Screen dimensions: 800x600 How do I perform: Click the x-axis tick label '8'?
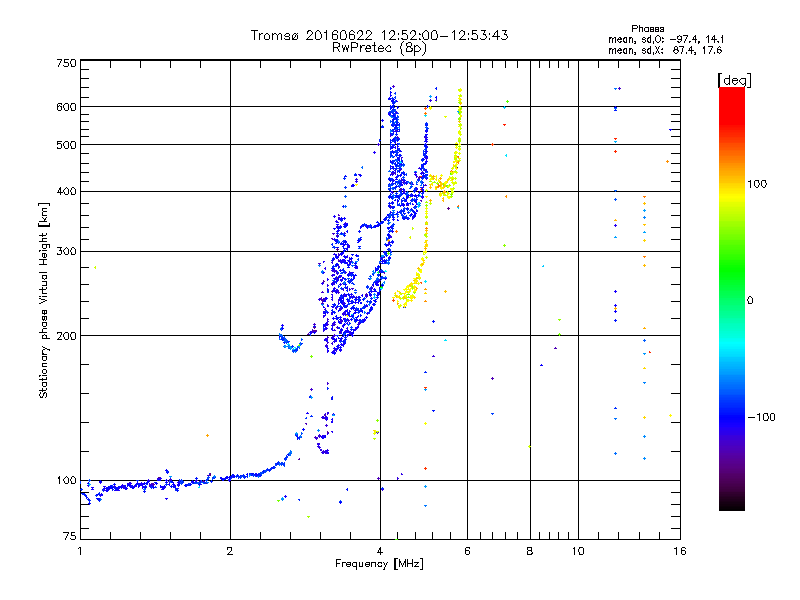(x=530, y=551)
